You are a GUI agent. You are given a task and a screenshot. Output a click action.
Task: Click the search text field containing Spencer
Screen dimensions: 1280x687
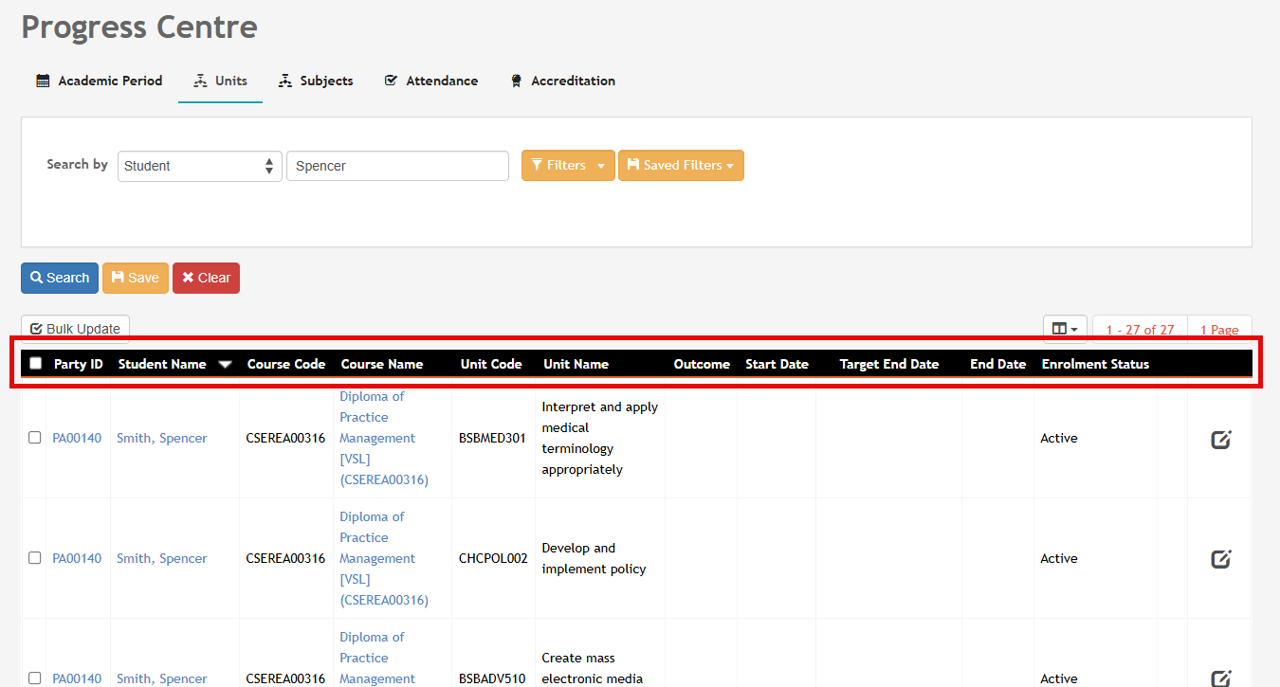(x=397, y=166)
